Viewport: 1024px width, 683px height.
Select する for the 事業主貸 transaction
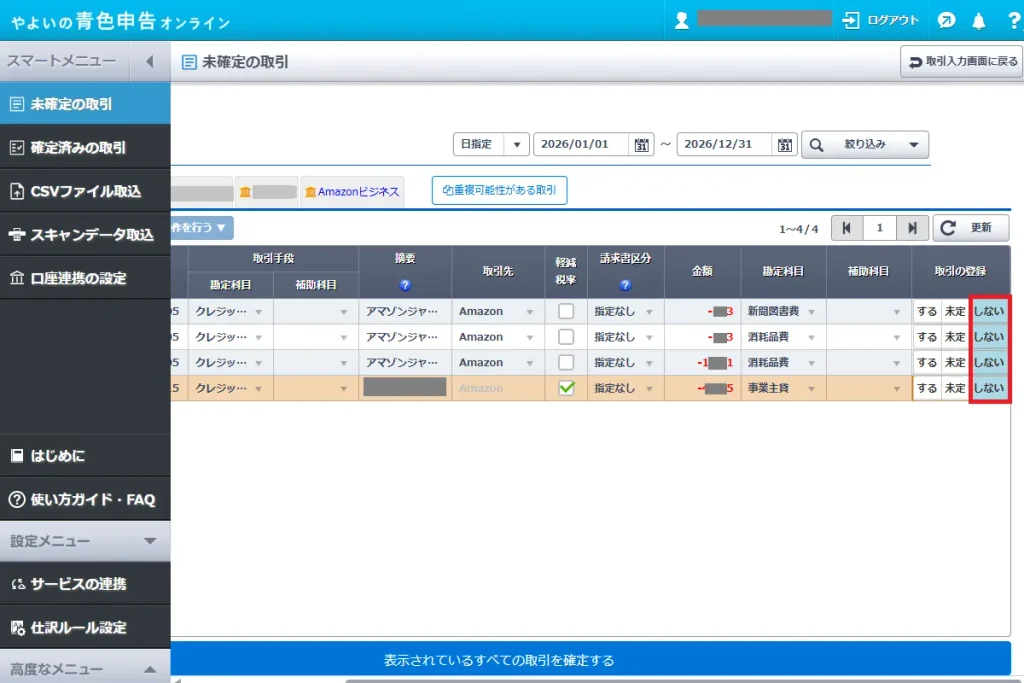point(927,388)
